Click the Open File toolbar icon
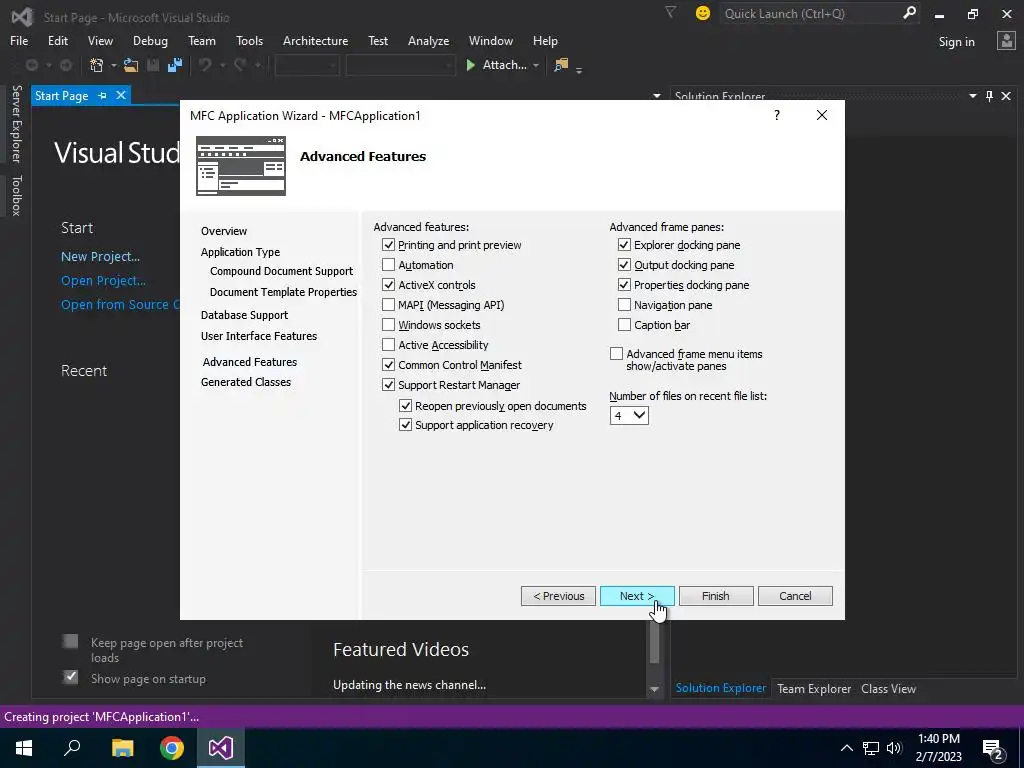Image resolution: width=1024 pixels, height=768 pixels. pyautogui.click(x=131, y=65)
